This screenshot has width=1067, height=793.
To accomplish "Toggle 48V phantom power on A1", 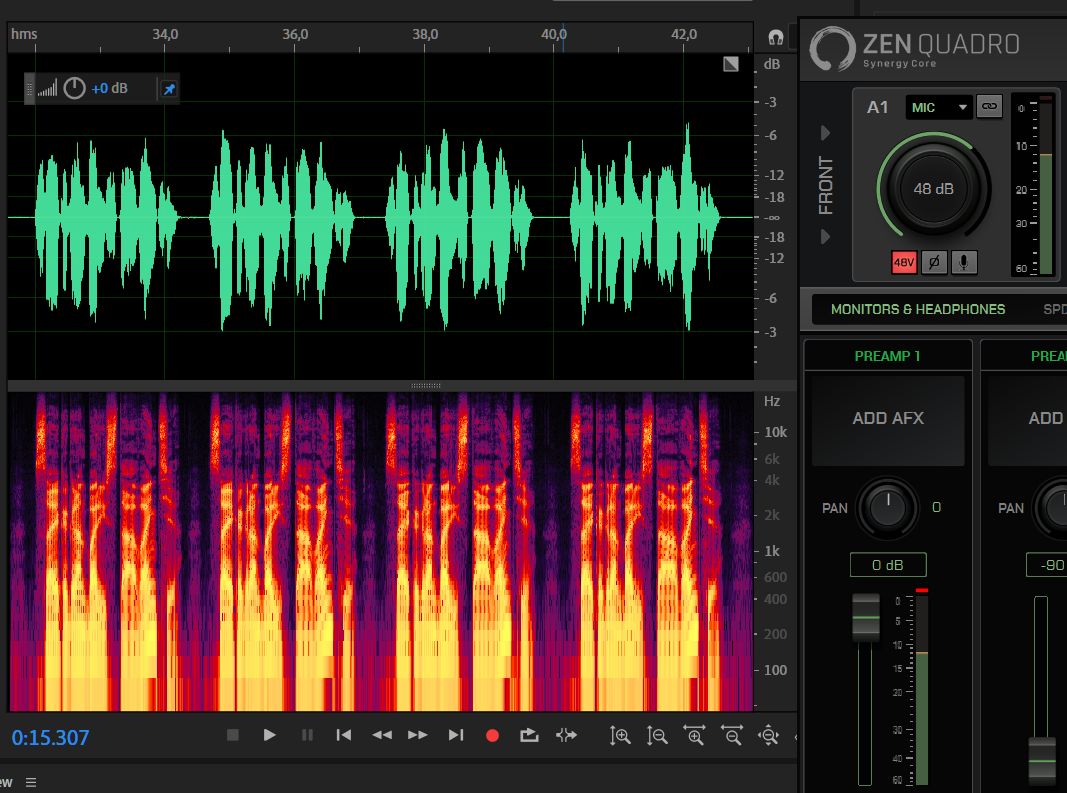I will [904, 262].
